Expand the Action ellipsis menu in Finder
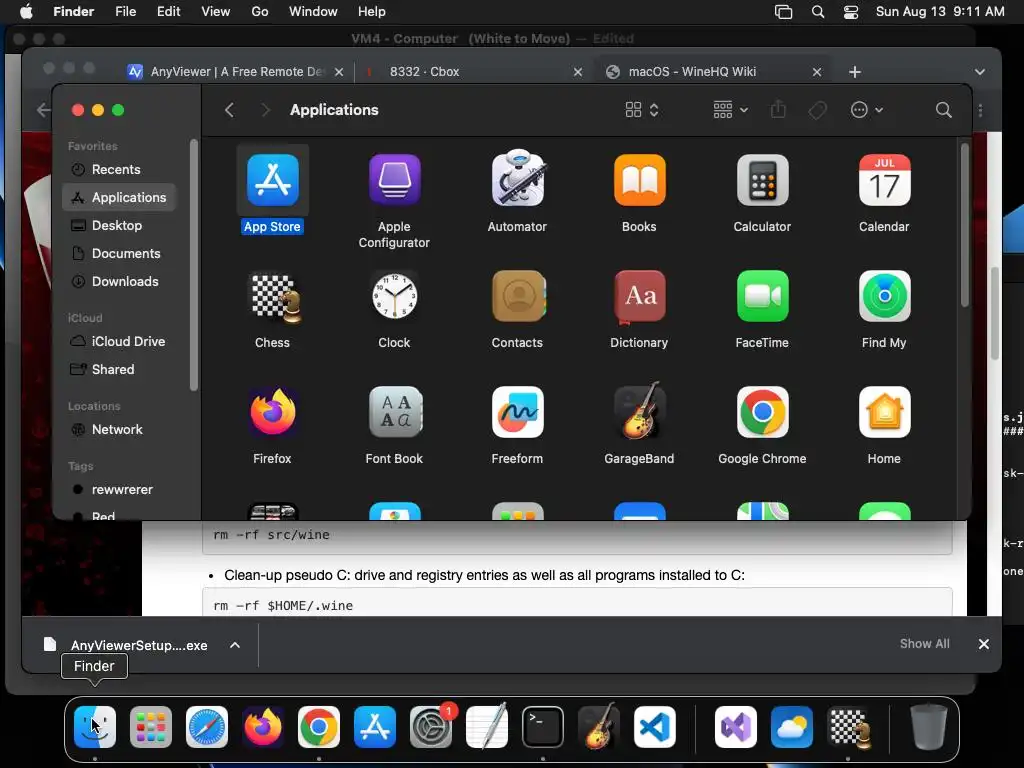 [867, 110]
